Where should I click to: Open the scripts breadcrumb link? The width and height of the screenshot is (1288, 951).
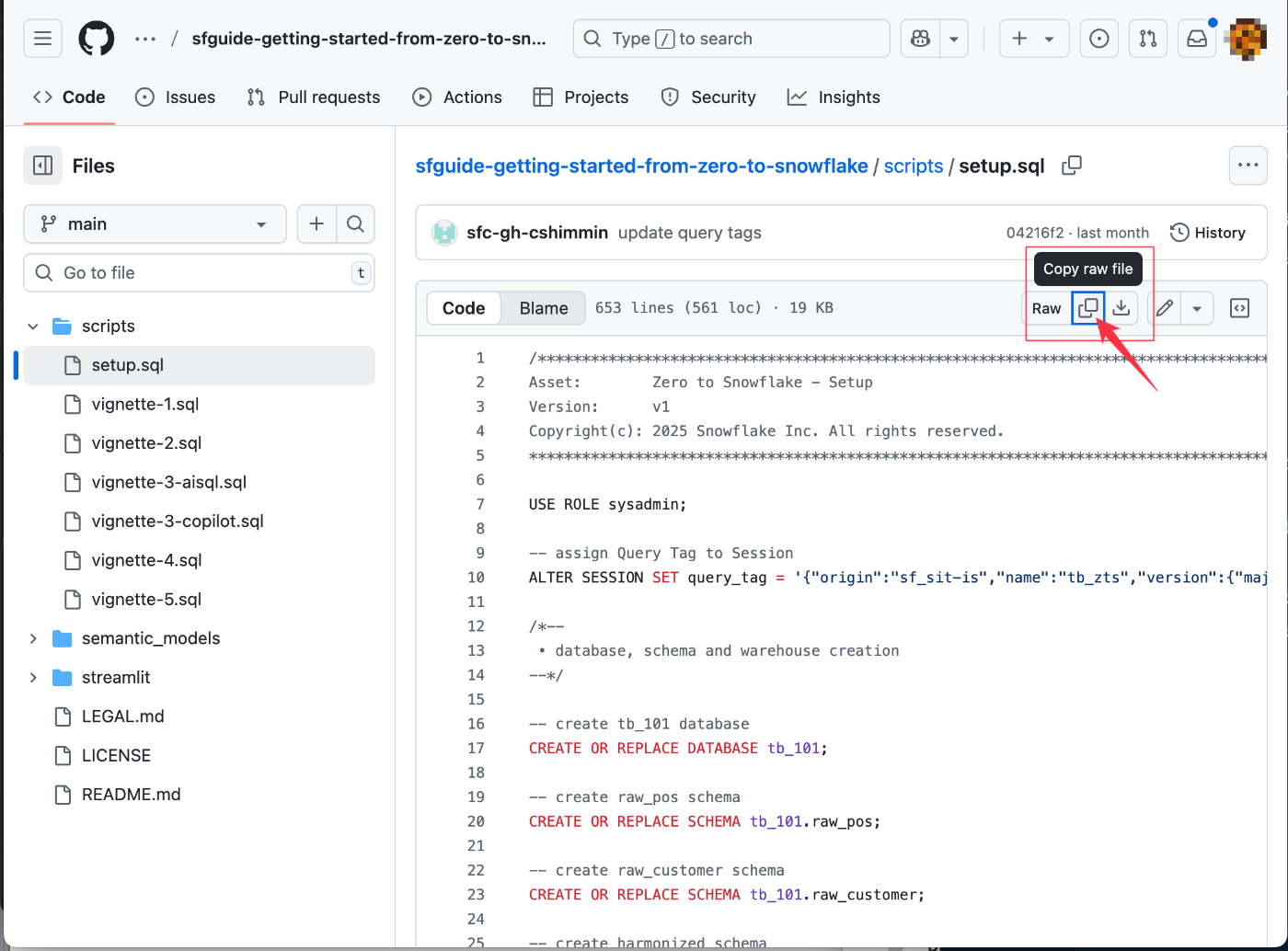(x=914, y=166)
